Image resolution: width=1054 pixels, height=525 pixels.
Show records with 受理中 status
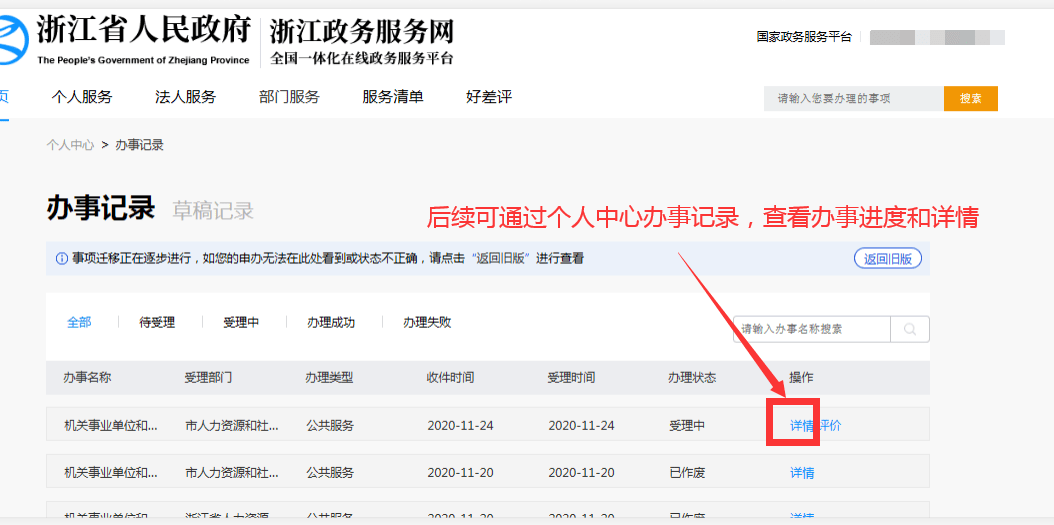coord(241,322)
